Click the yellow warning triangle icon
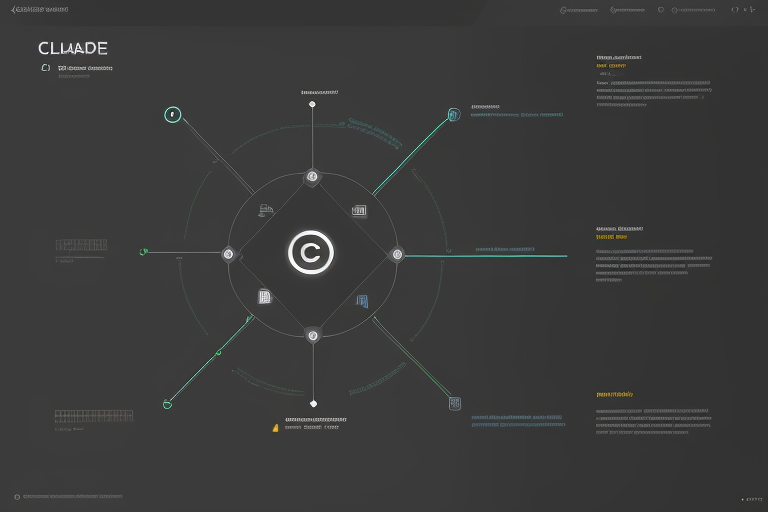This screenshot has height=512, width=768. [276, 427]
